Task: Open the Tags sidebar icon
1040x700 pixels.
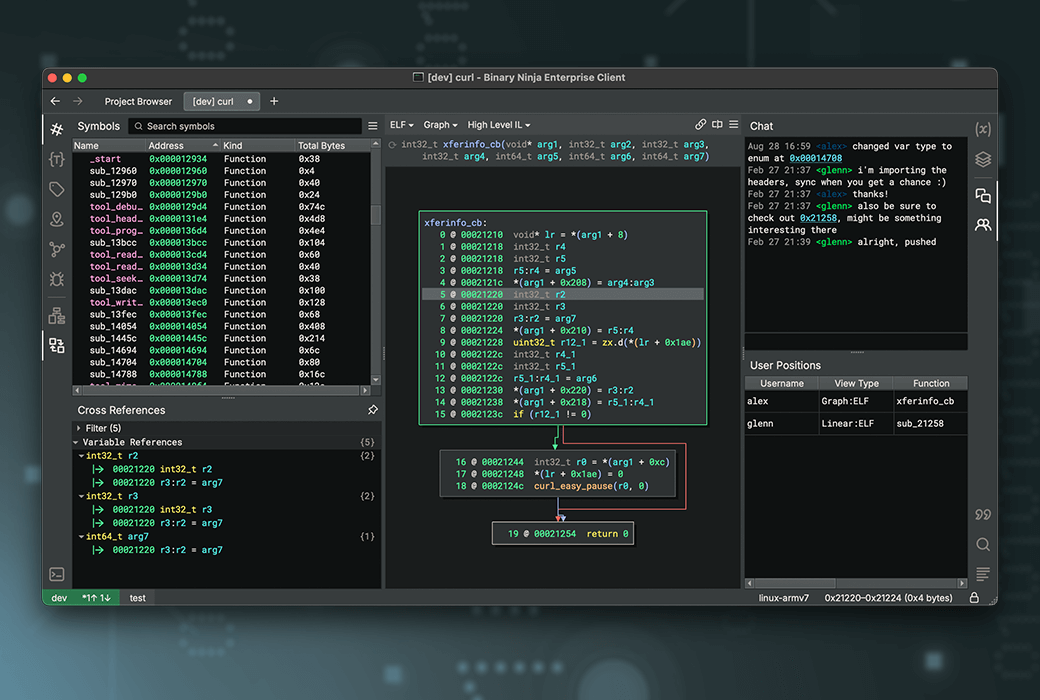Action: point(57,189)
